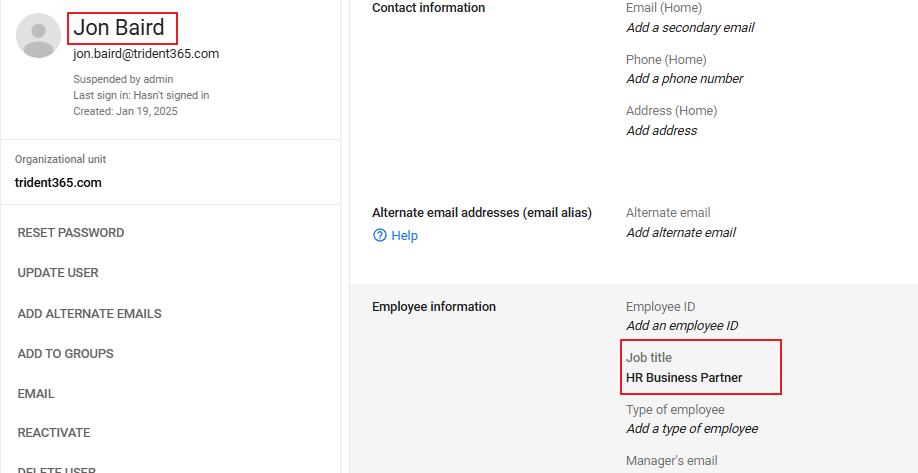Click Jon Baird's profile avatar icon
Viewport: 918px width, 473px height.
[x=38, y=36]
